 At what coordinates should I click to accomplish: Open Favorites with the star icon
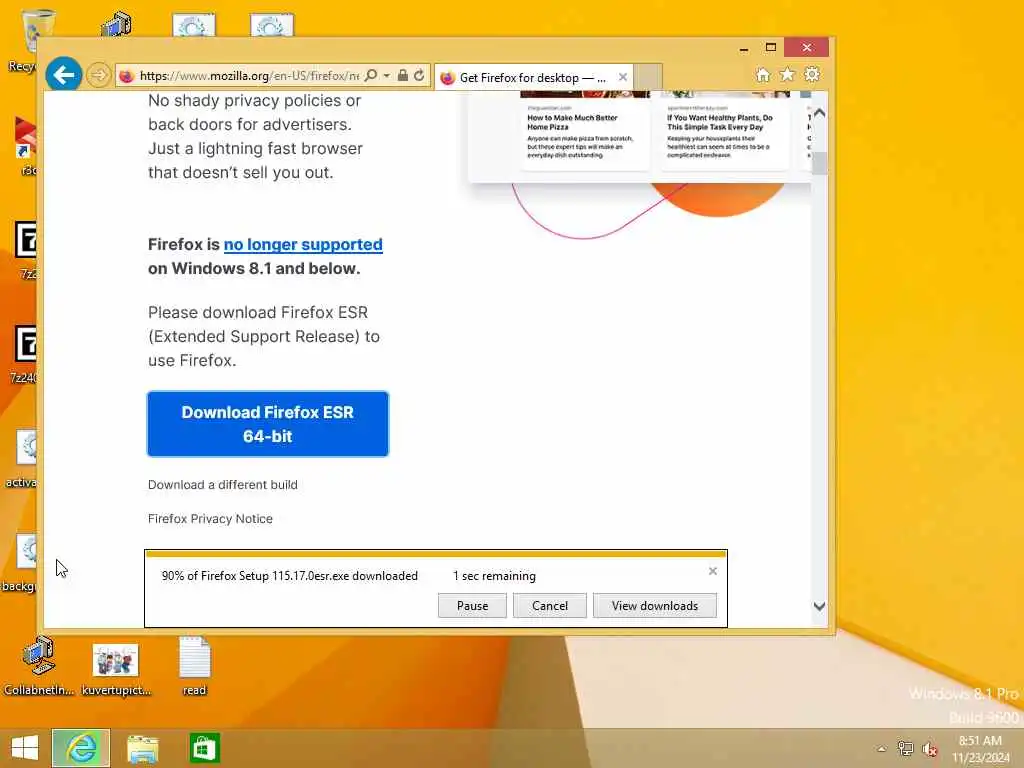(x=788, y=75)
